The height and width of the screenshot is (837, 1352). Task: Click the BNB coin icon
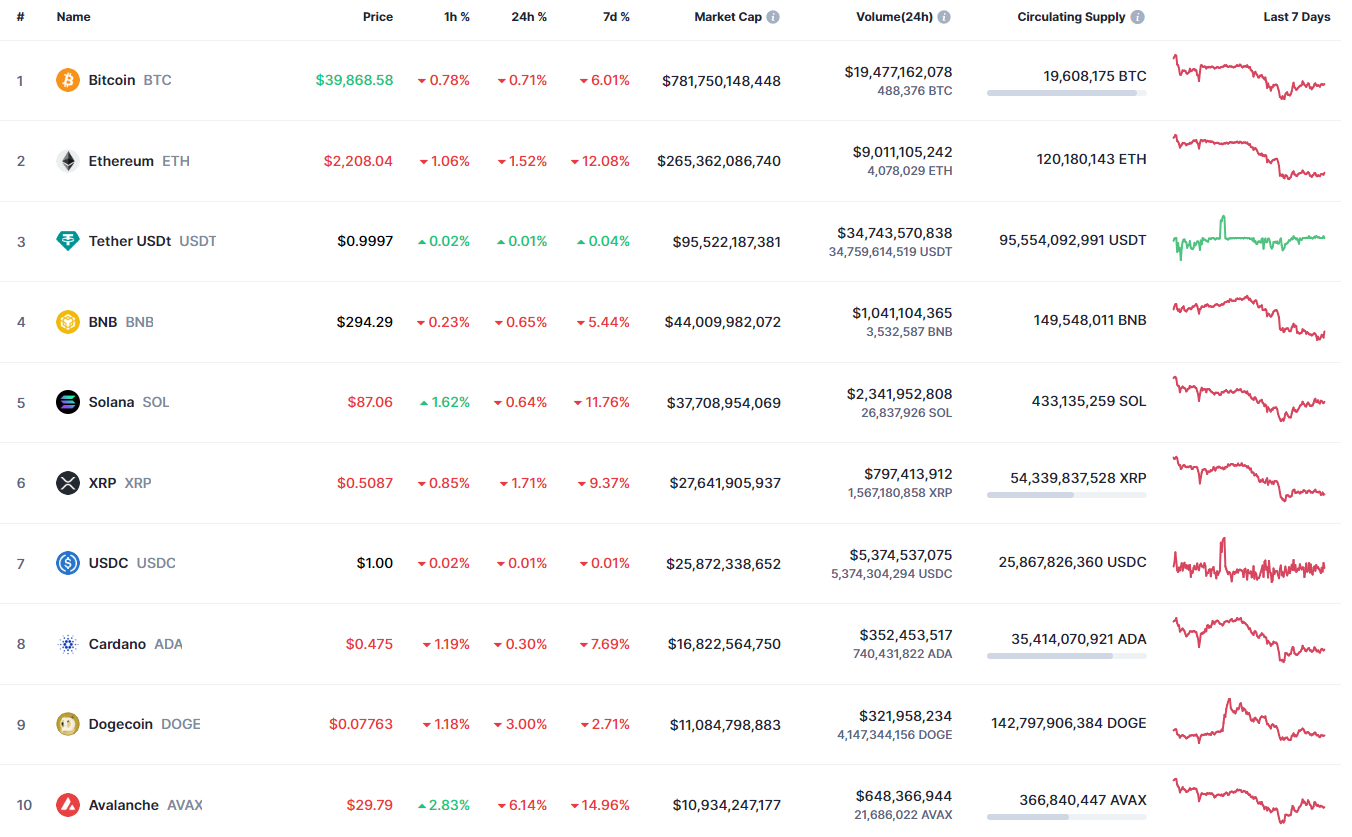coord(68,322)
